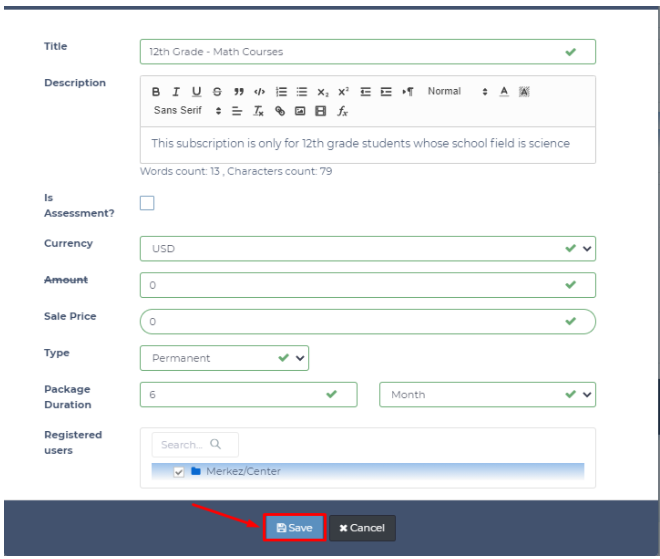The image size is (660, 559).
Task: Open the Normal heading size selector
Action: (456, 91)
